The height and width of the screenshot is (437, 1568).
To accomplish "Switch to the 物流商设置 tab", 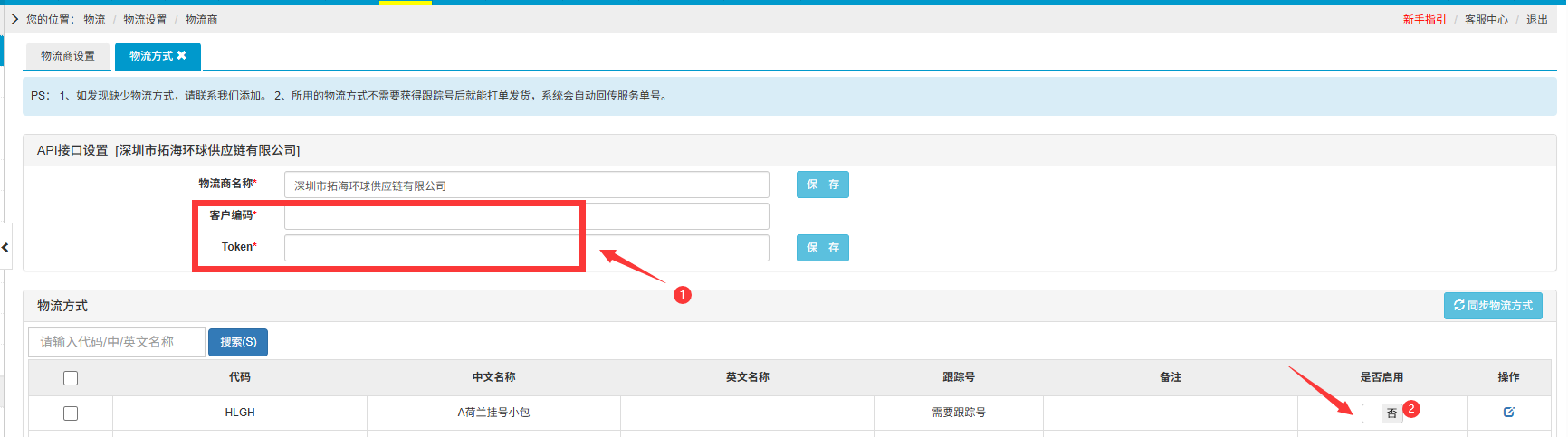I will point(68,56).
